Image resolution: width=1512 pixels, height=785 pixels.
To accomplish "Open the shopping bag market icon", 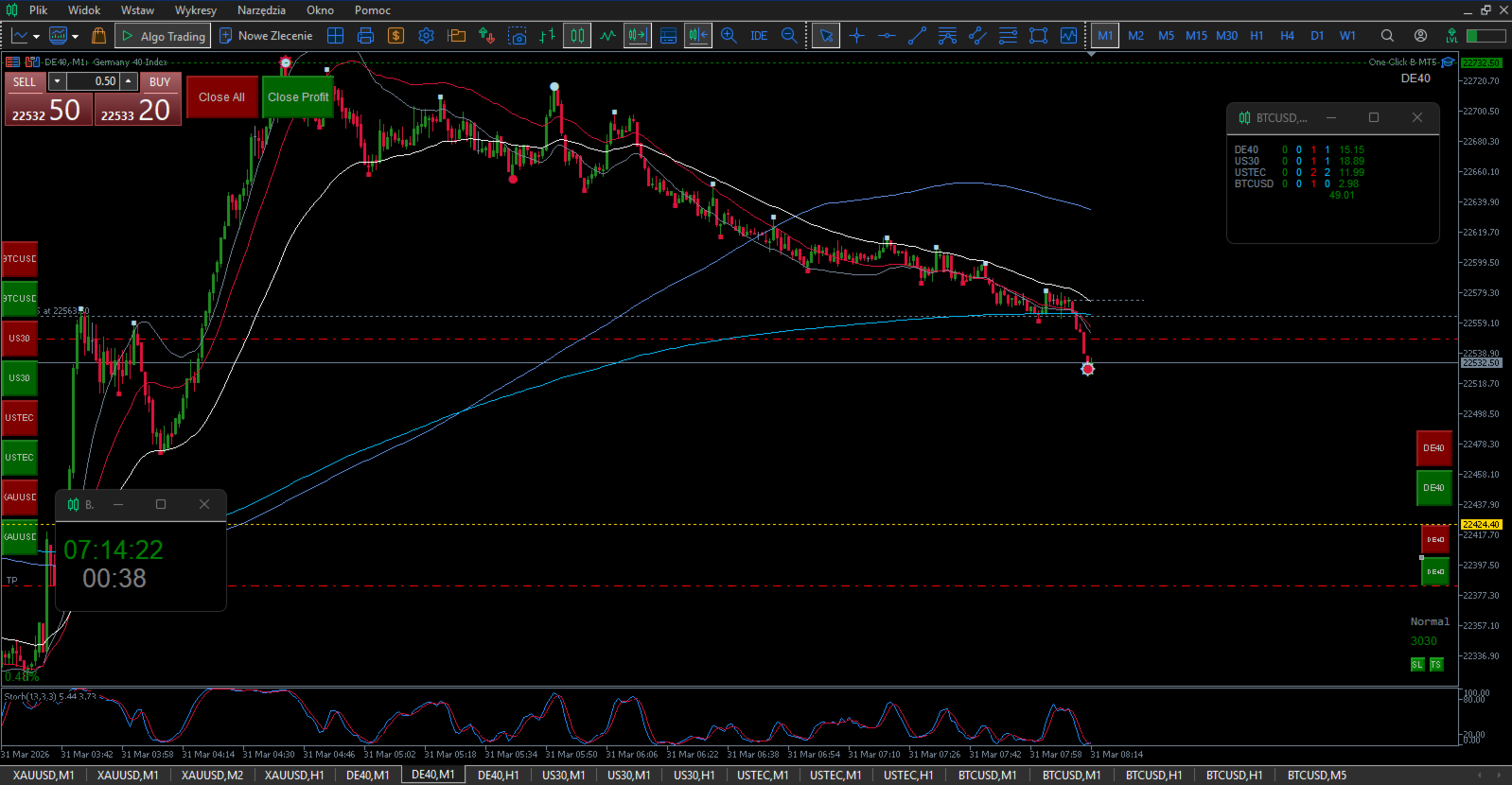I will tap(98, 36).
